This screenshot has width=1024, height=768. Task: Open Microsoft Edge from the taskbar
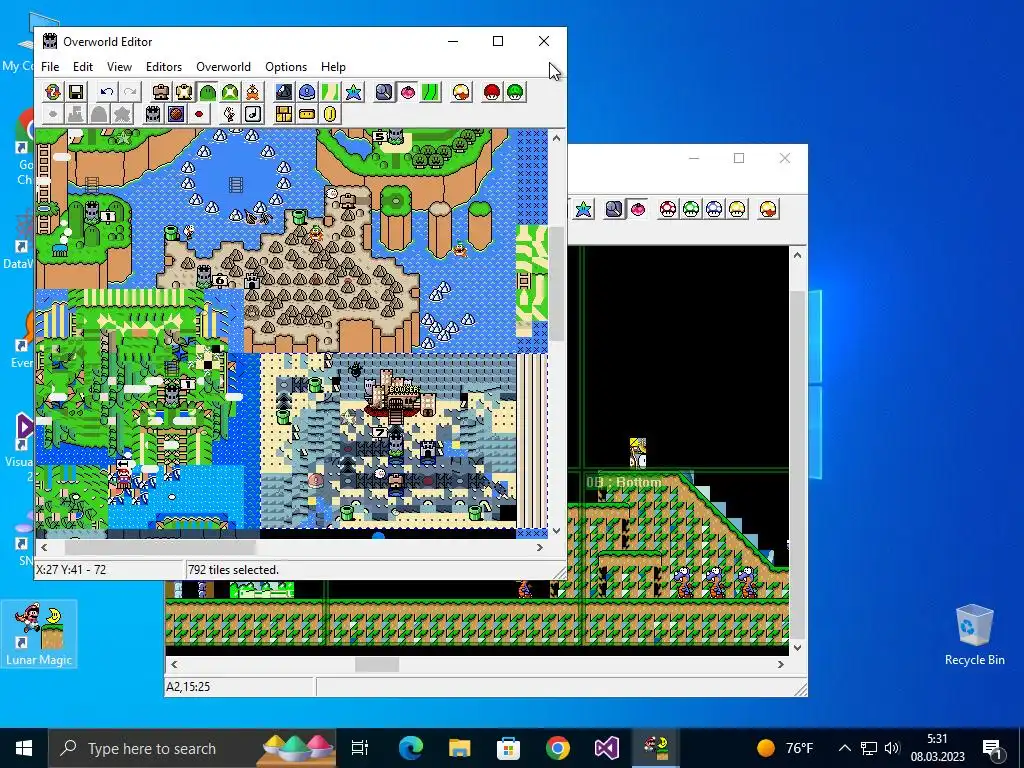tap(411, 748)
